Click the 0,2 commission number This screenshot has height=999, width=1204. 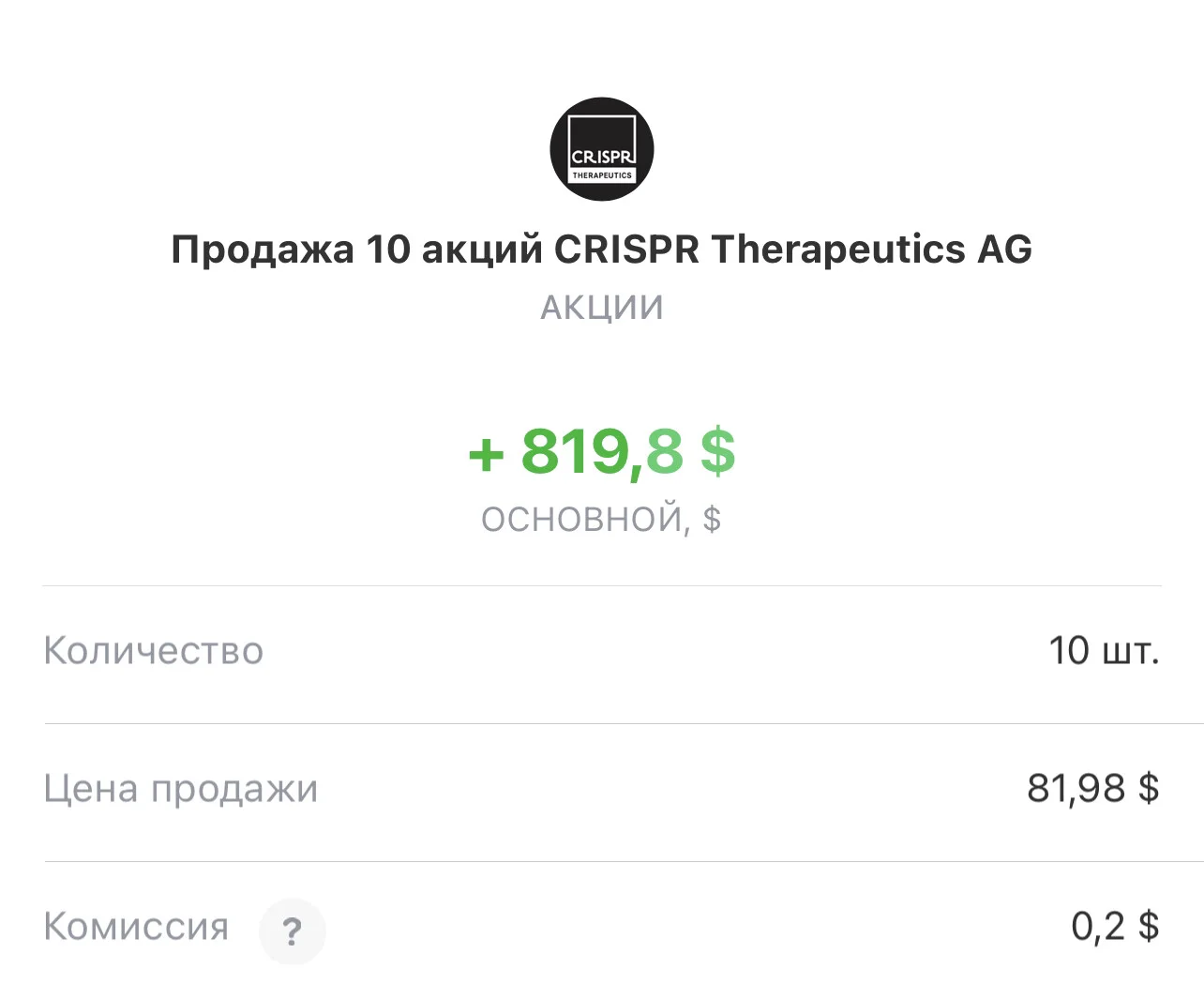coord(1098,927)
